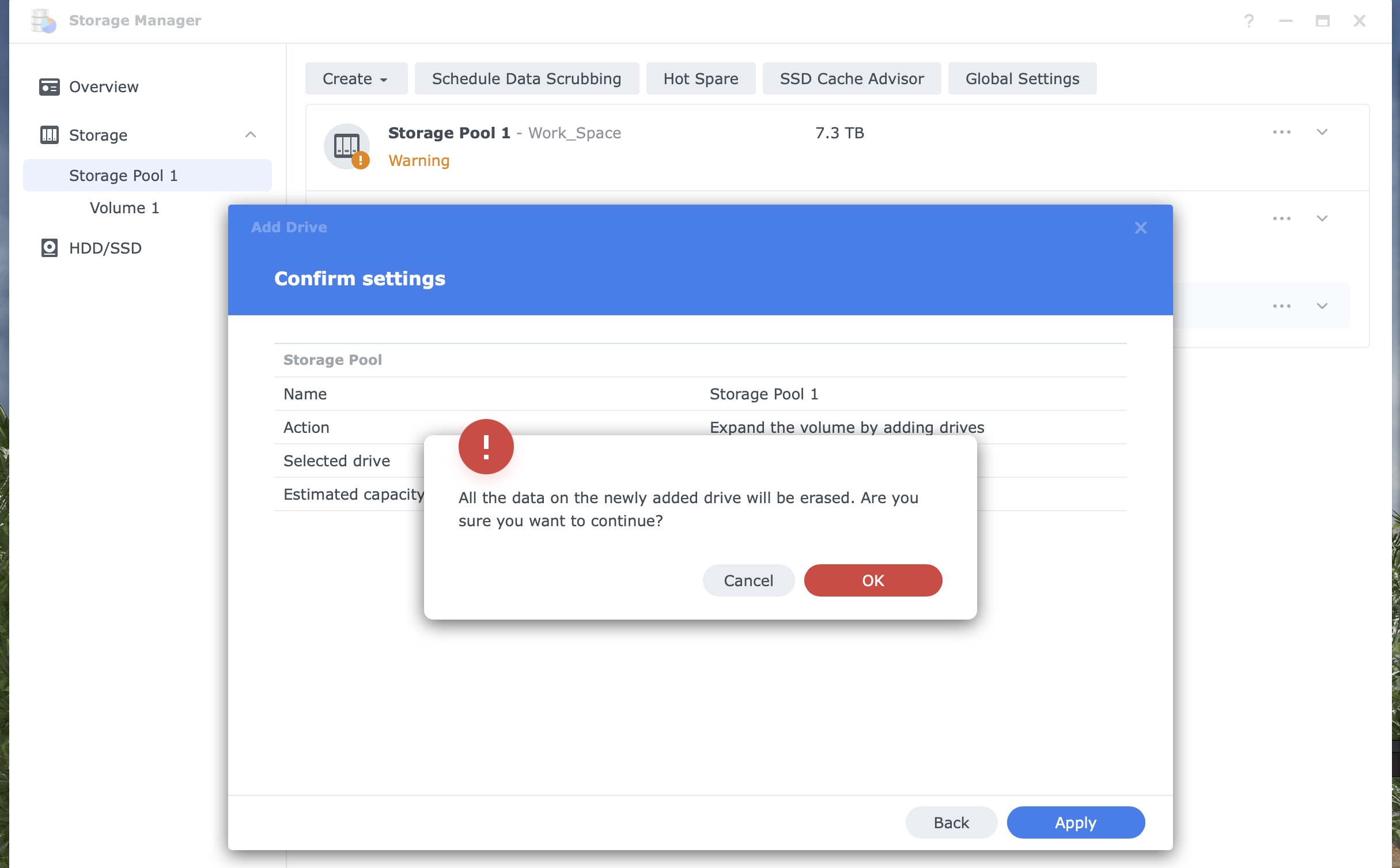Open the Create dropdown
The width and height of the screenshot is (1400, 868).
355,78
